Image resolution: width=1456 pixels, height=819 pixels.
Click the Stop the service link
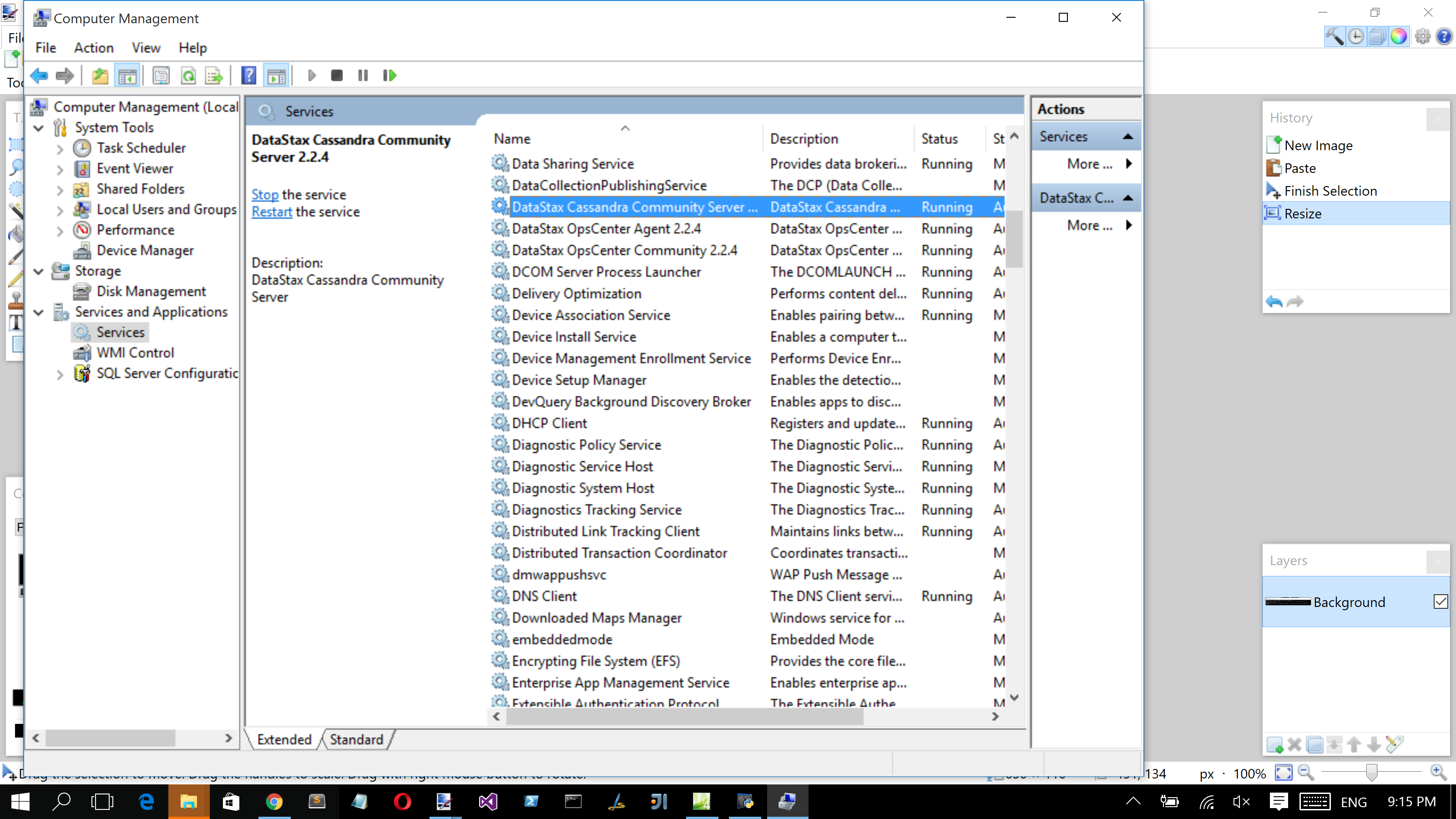pos(265,194)
